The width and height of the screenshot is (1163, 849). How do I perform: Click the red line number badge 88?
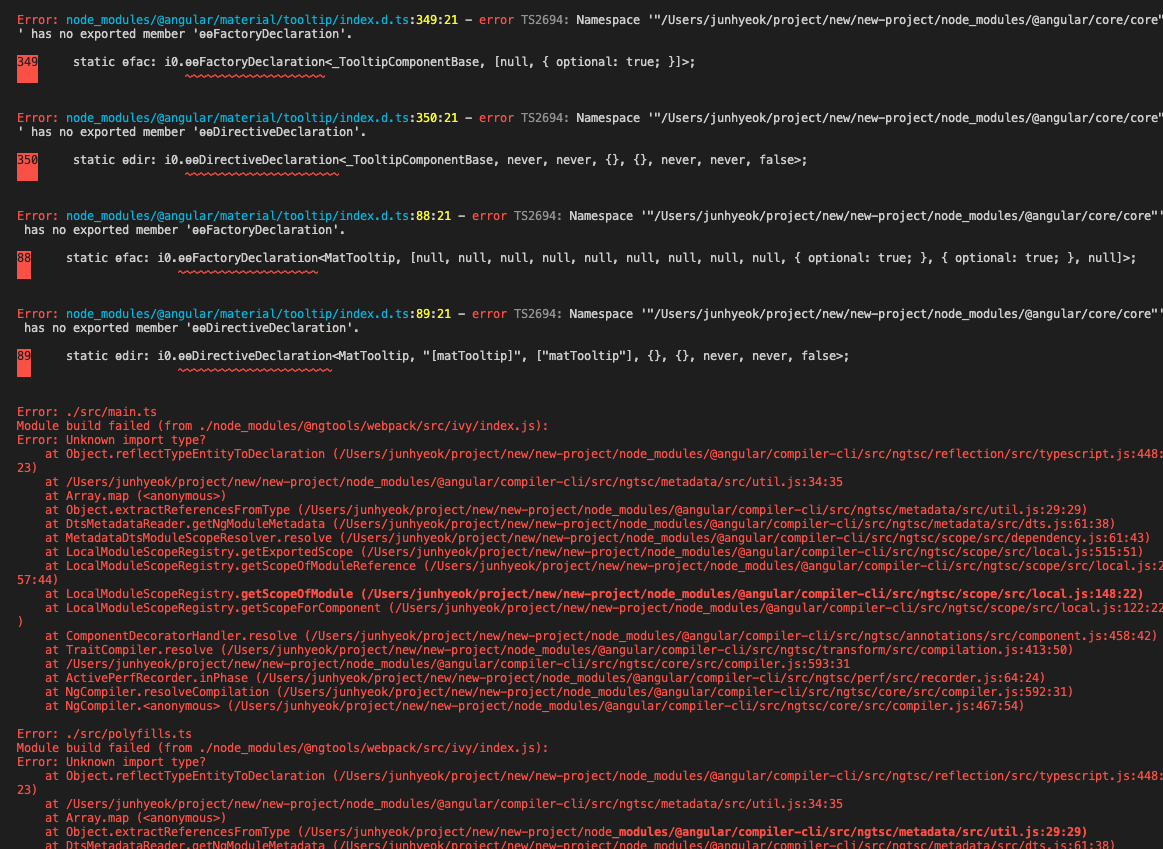24,265
